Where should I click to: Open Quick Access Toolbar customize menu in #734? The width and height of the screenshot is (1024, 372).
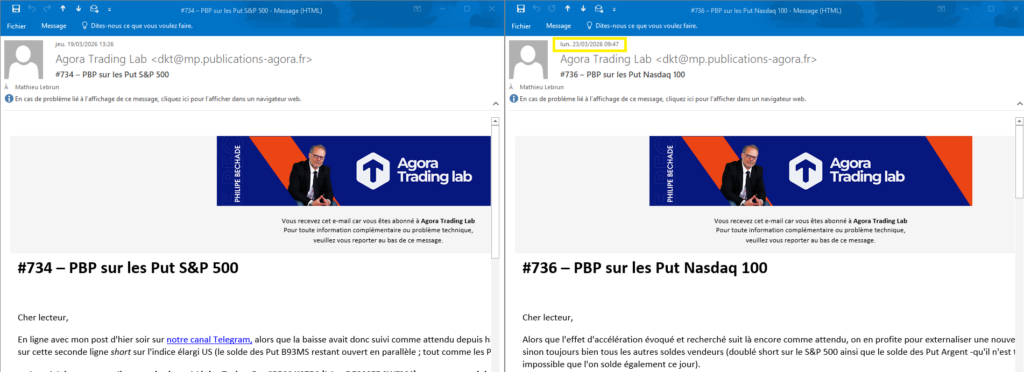[x=109, y=9]
